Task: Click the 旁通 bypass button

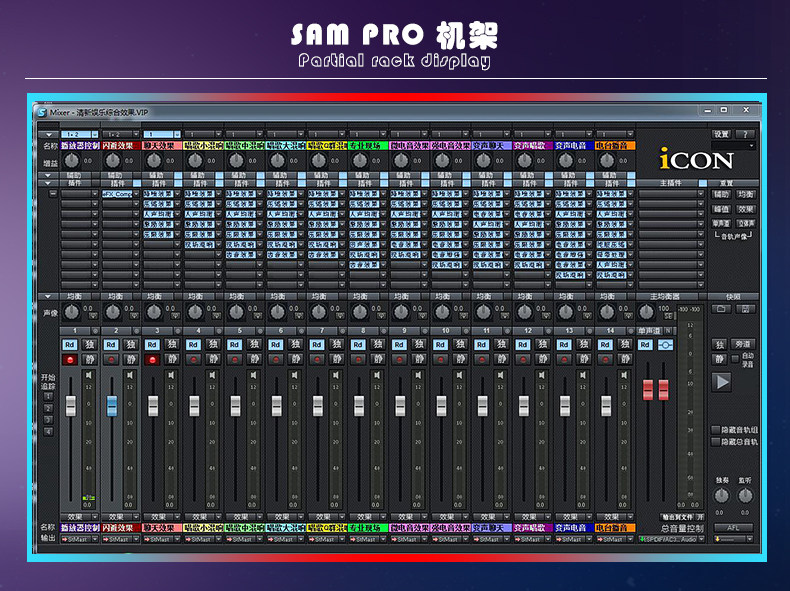Action: 743,345
